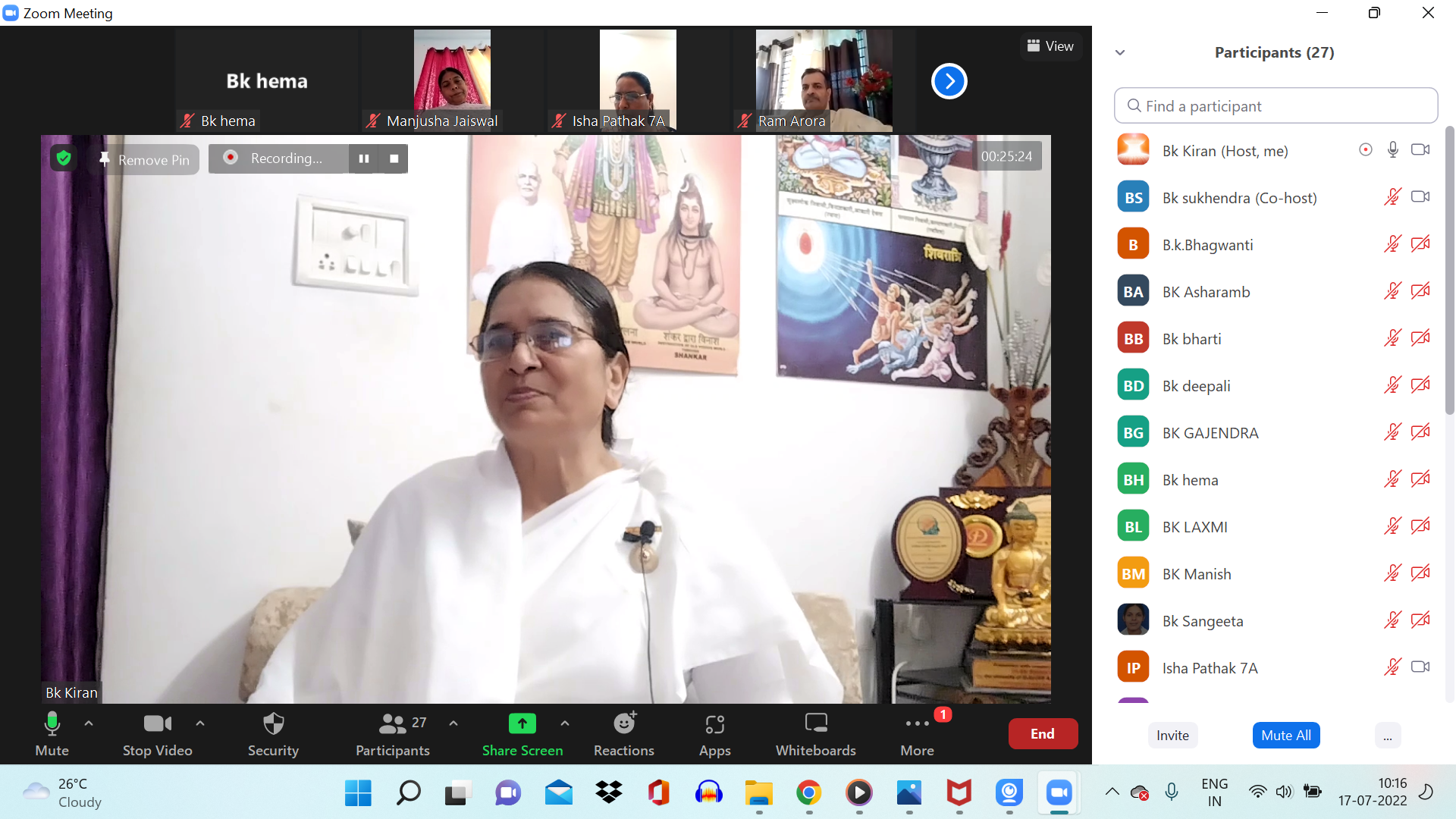Open Windows Start menu
Image resolution: width=1456 pixels, height=819 pixels.
tap(358, 793)
